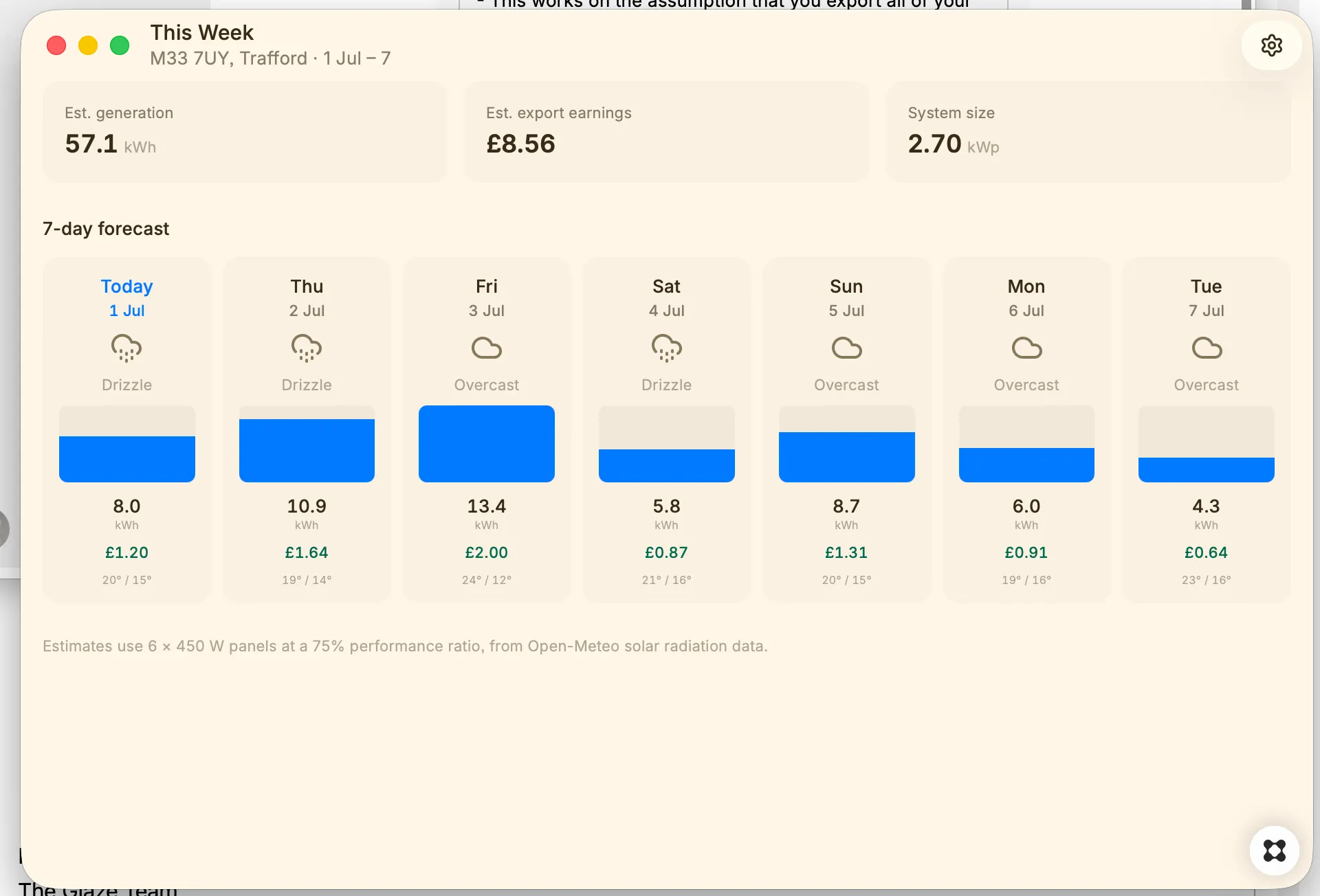1320x896 pixels.
Task: Click the 'M33 7UY, Trafford' location subtitle
Action: pos(229,58)
